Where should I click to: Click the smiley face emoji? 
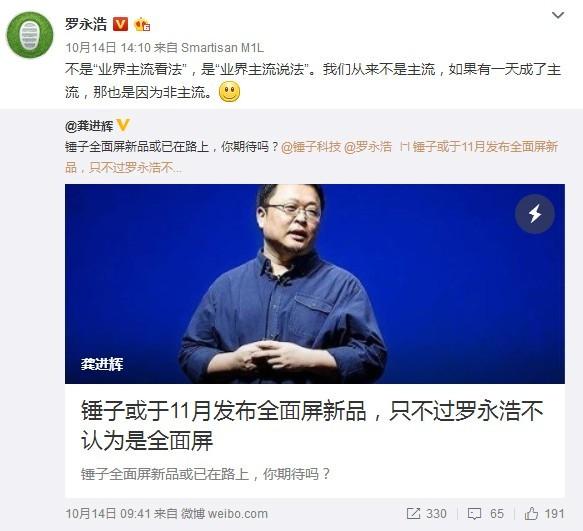pyautogui.click(x=229, y=91)
